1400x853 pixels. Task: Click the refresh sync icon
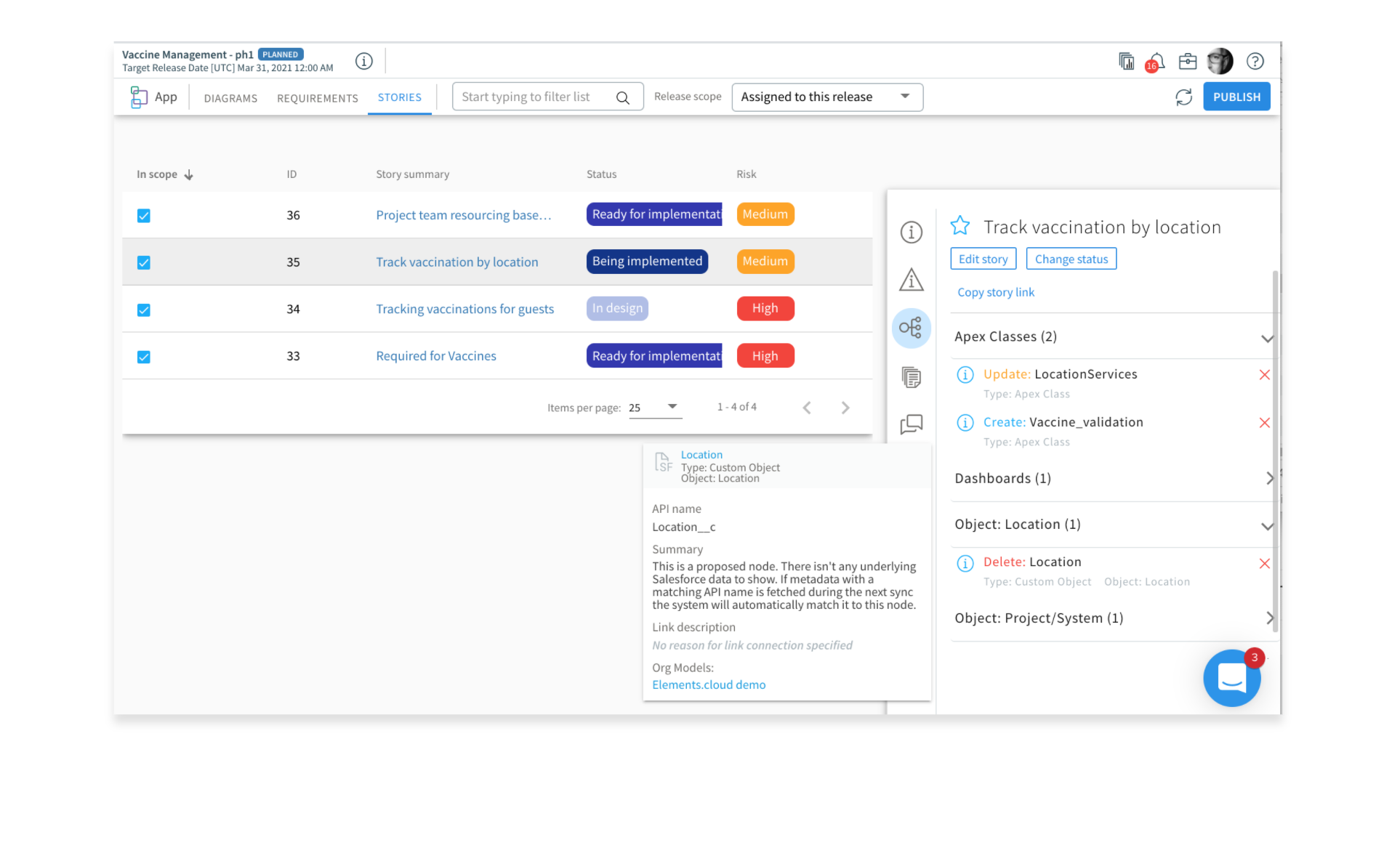click(1183, 97)
